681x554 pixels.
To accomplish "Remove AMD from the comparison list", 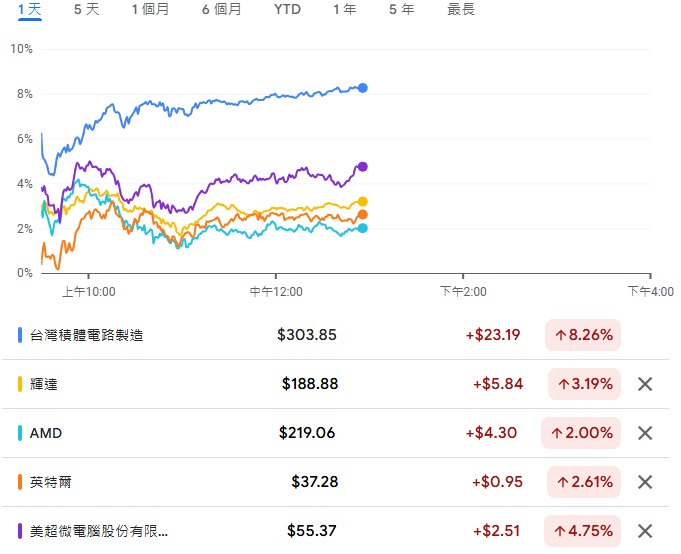I will (x=645, y=433).
